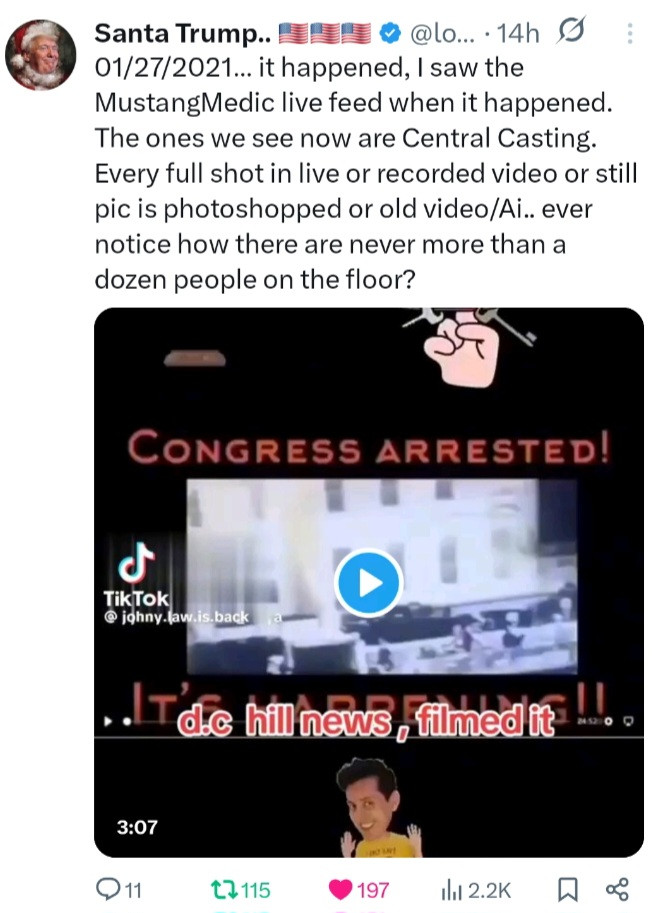660x913 pixels.
Task: Click the @johny.law.is.back TikTok username
Action: point(177,617)
